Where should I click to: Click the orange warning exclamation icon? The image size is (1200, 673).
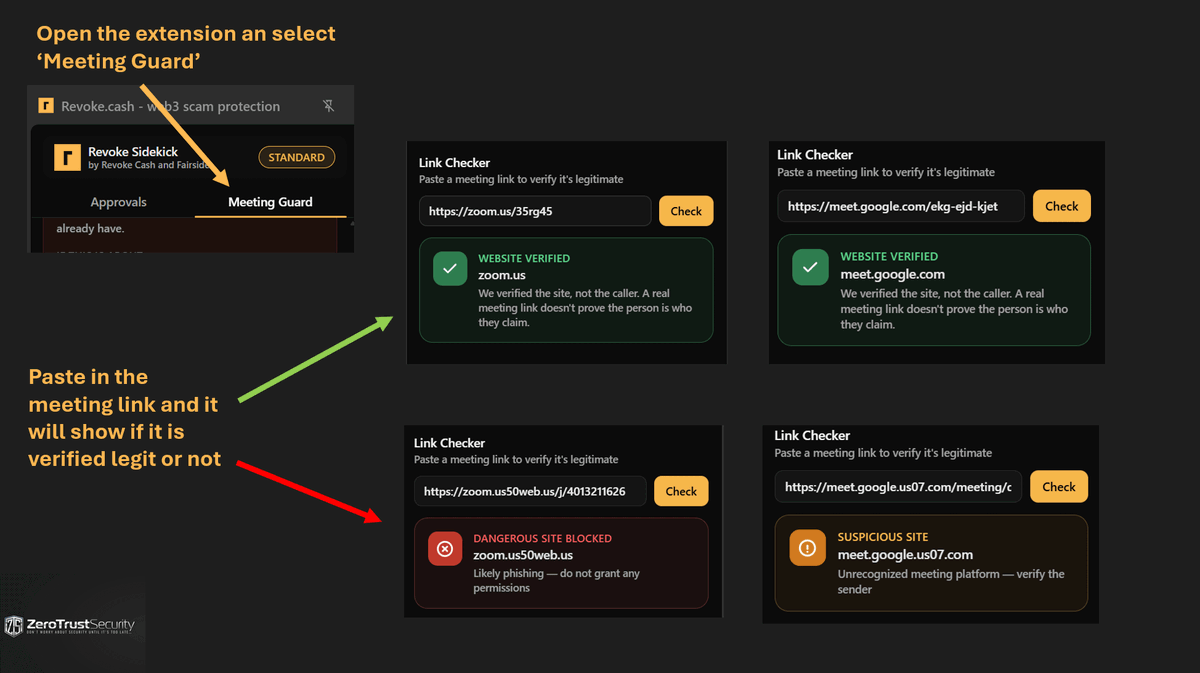806,547
